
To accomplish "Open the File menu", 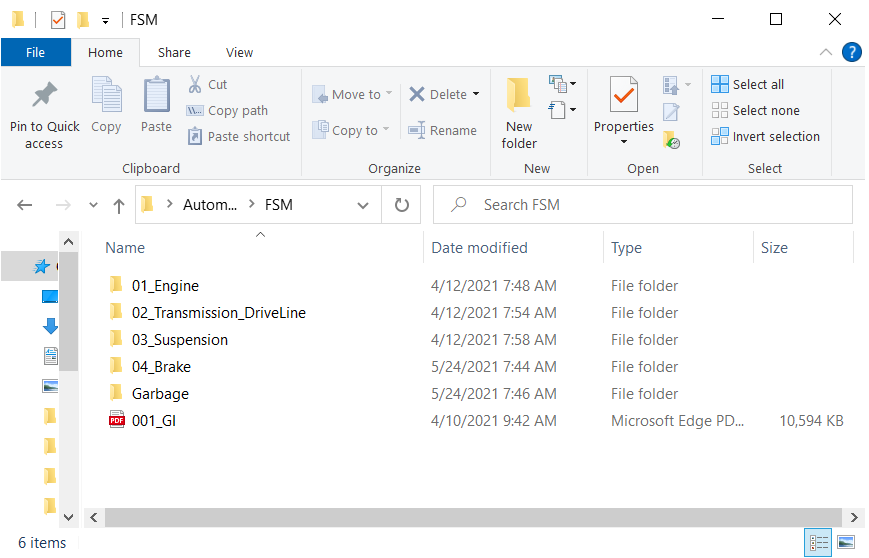I will [x=35, y=53].
